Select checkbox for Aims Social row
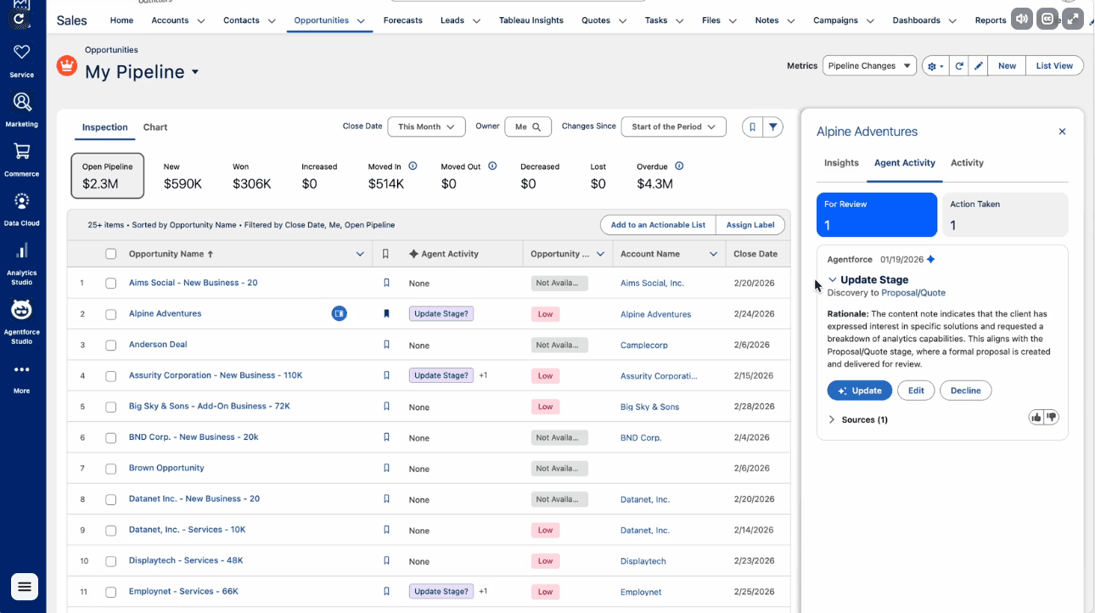This screenshot has height=613, width=1095. pyautogui.click(x=111, y=283)
